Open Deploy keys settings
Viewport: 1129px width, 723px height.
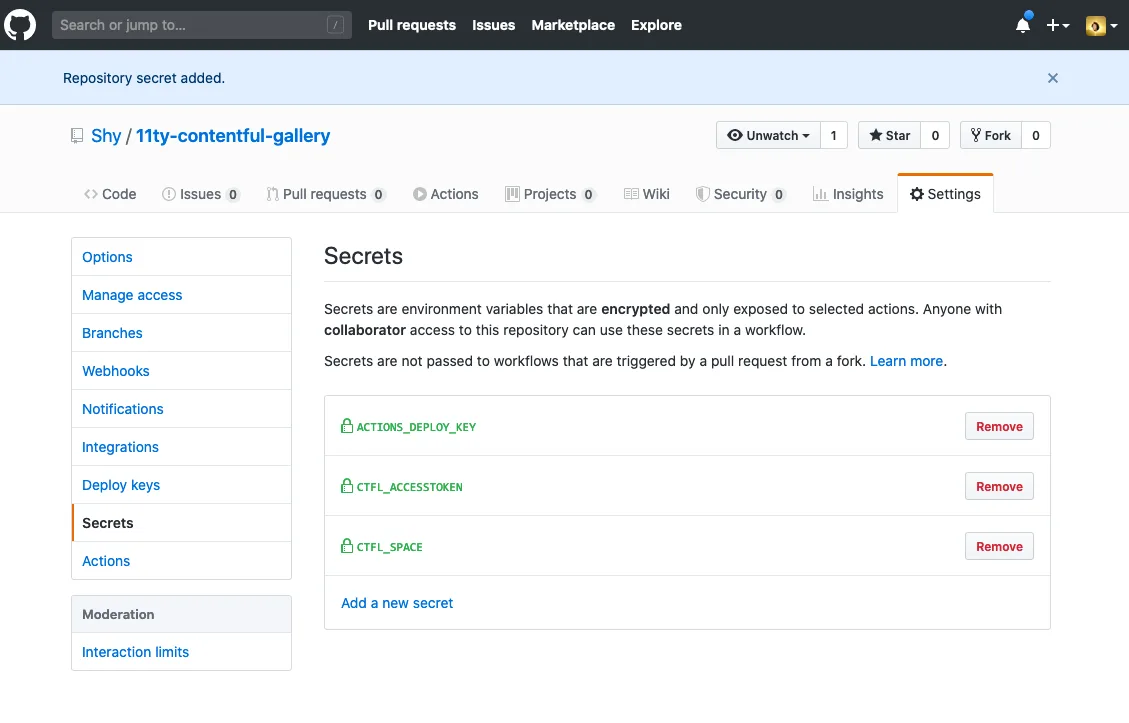(x=181, y=485)
